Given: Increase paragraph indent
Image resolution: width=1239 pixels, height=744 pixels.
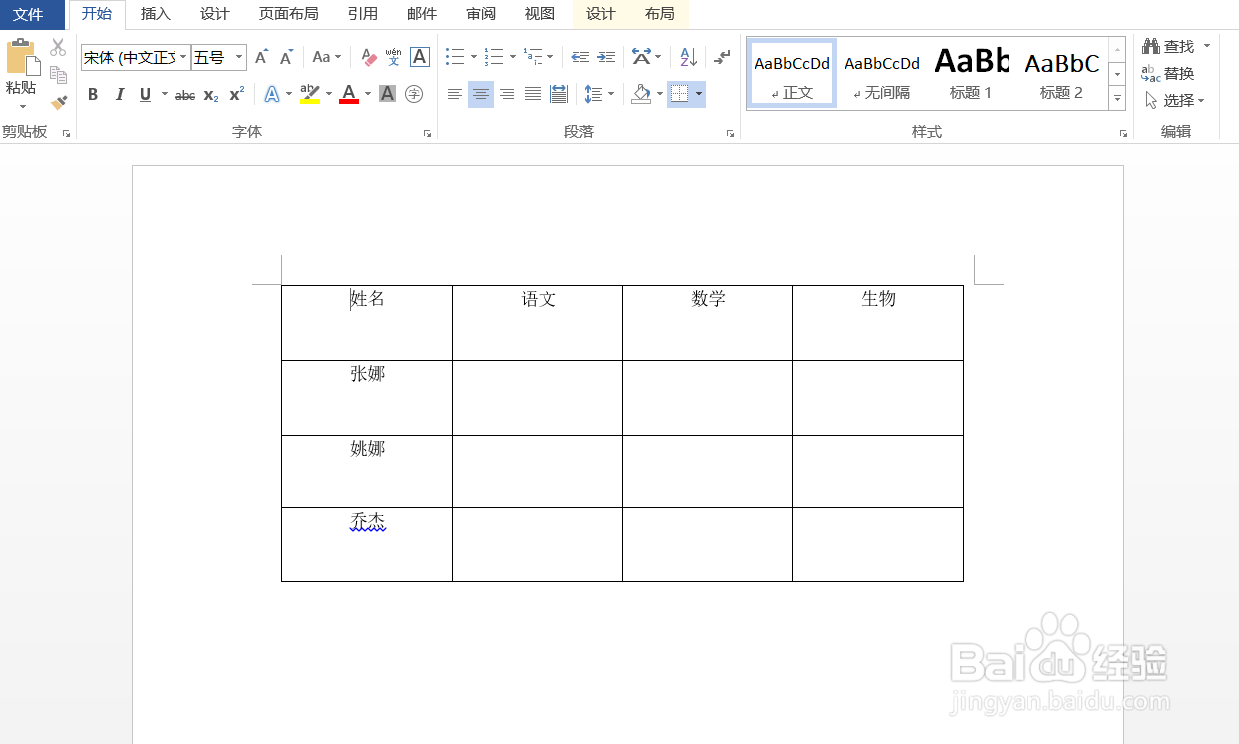Looking at the screenshot, I should tap(606, 57).
